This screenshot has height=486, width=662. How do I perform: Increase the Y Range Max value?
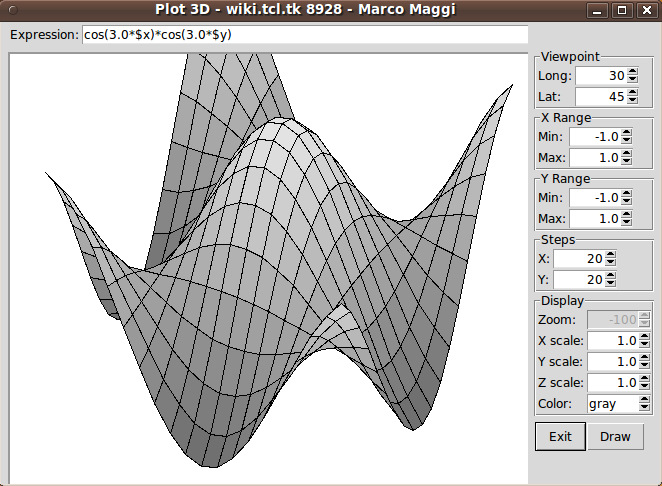click(627, 215)
